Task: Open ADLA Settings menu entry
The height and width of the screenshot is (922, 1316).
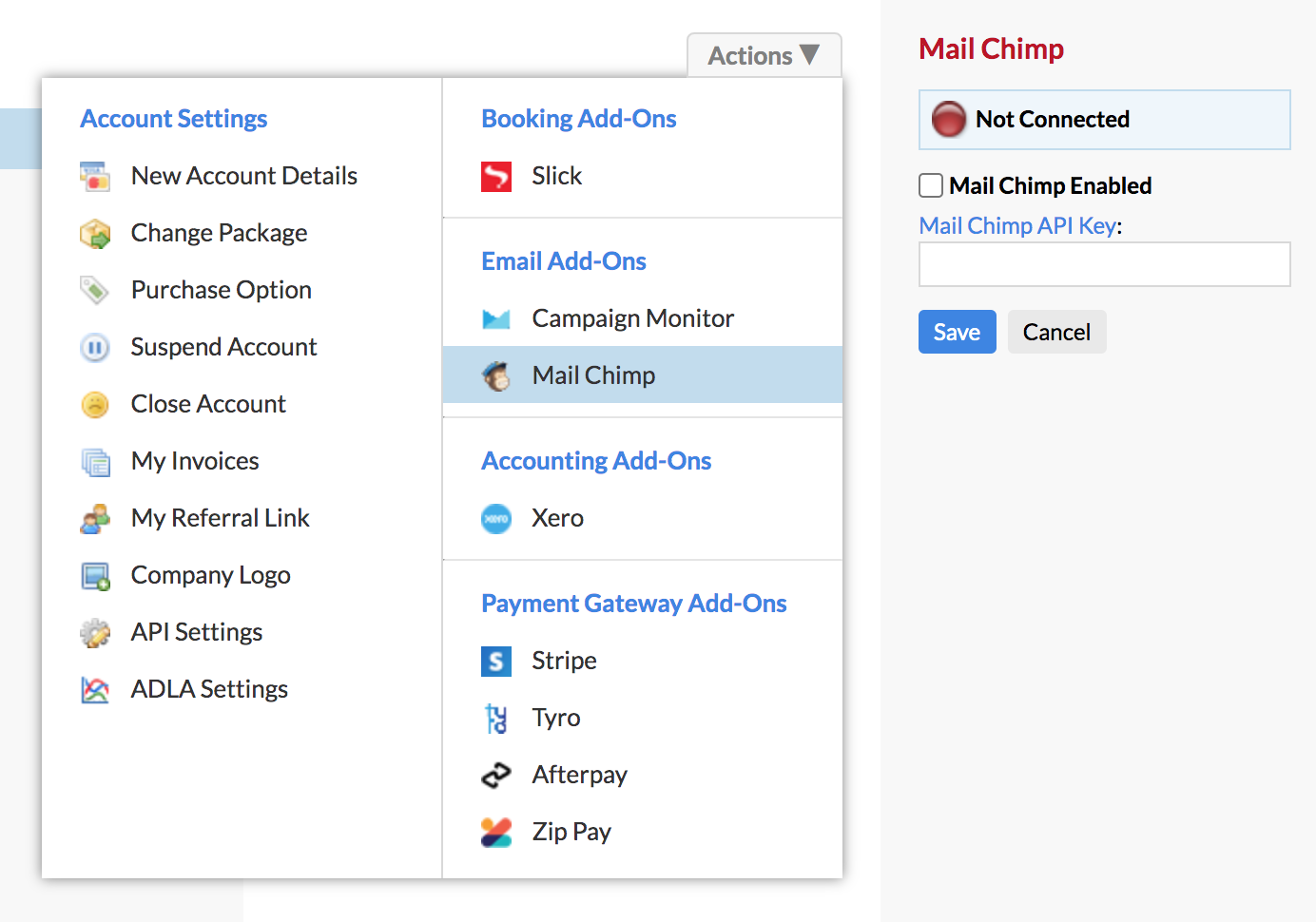Action: [209, 689]
